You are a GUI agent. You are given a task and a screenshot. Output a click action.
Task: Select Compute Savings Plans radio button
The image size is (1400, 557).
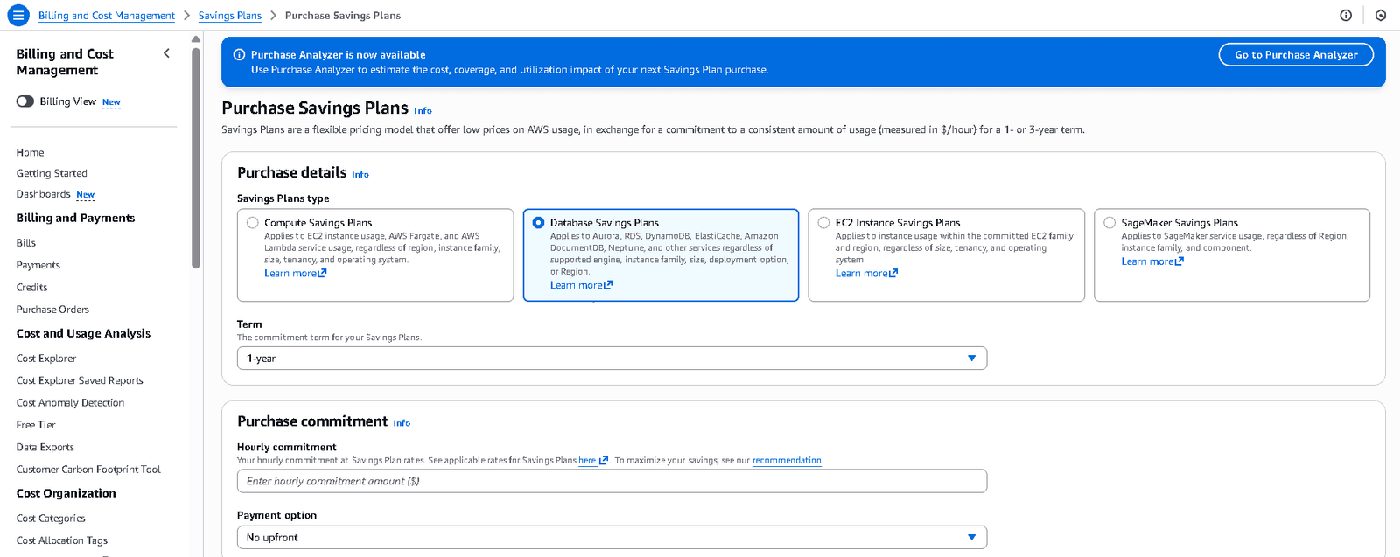click(254, 223)
